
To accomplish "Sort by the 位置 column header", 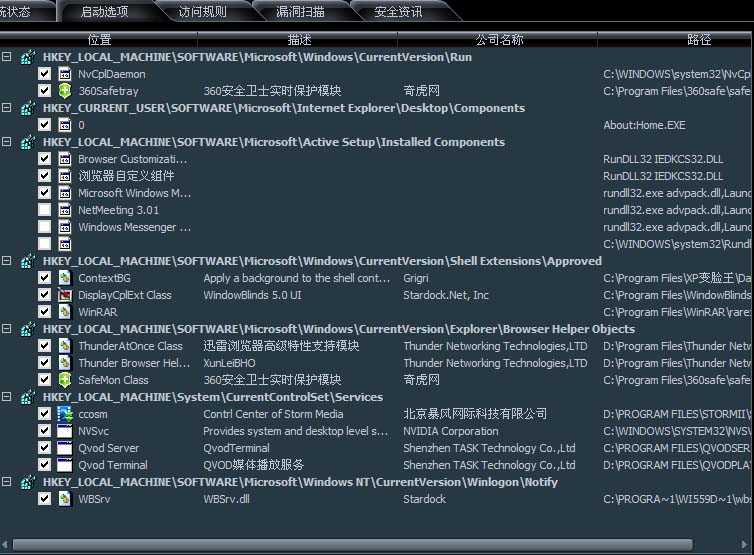I will tap(99, 39).
